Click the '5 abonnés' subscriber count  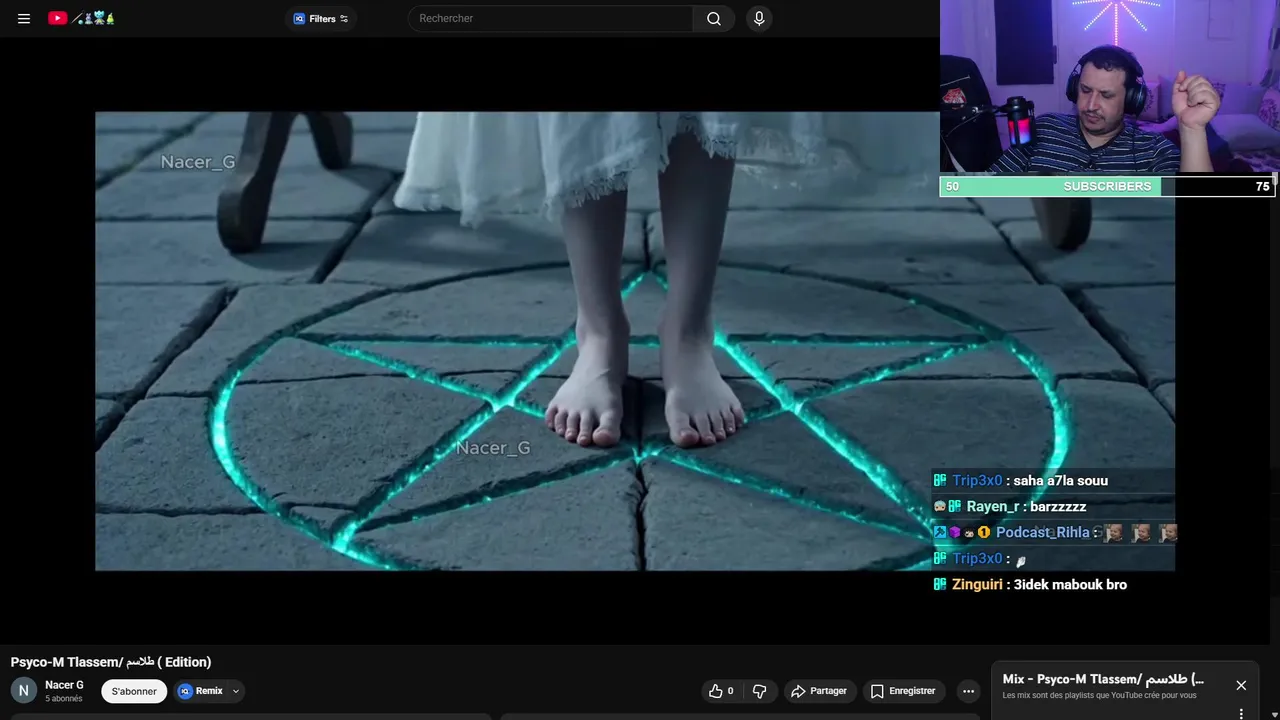click(x=63, y=699)
